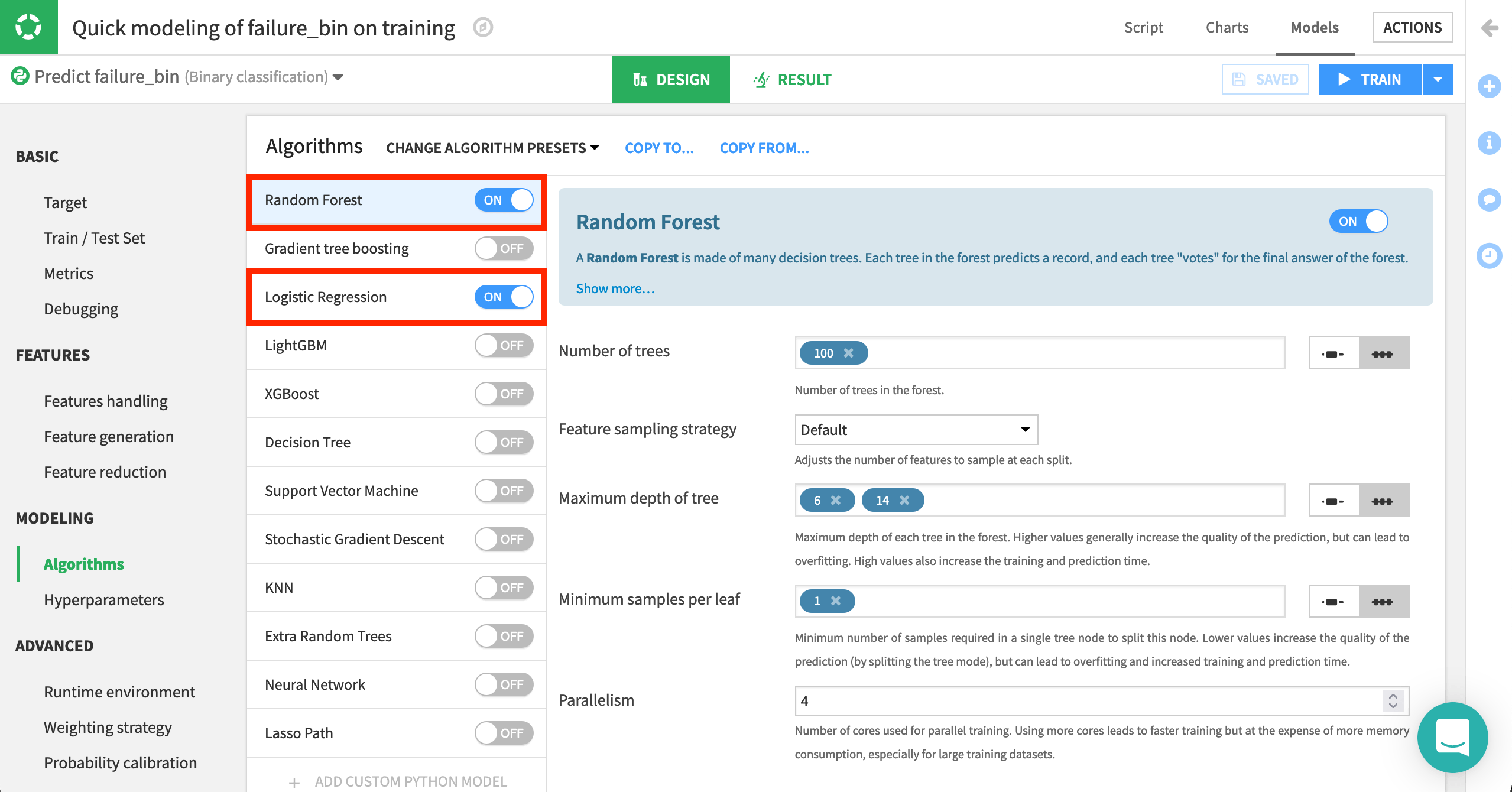Enable Extra Random Trees
Screen dimensions: 1512x792
(x=504, y=636)
